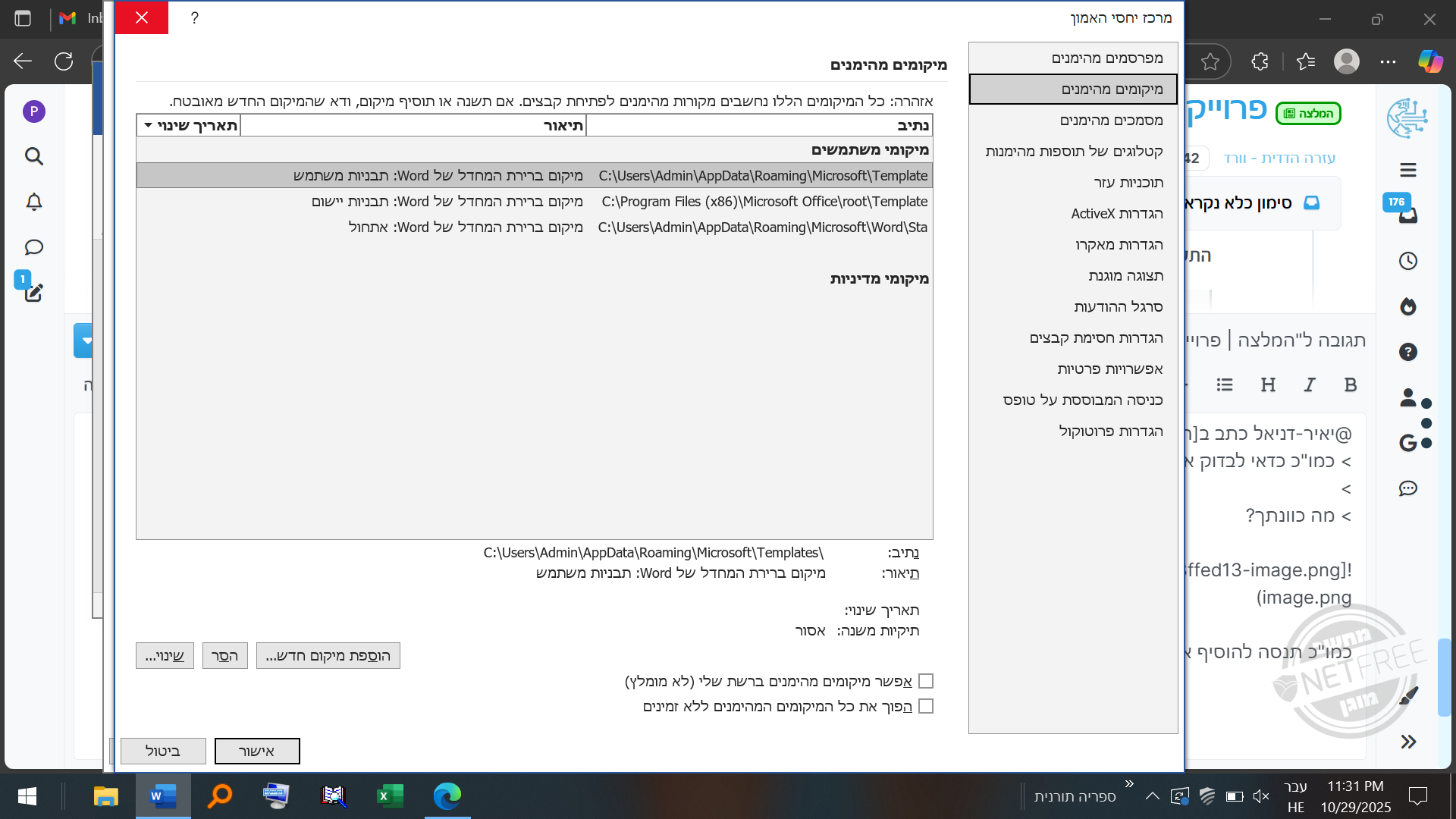
Task: Click the browser extensions puzzle icon
Action: click(1260, 61)
